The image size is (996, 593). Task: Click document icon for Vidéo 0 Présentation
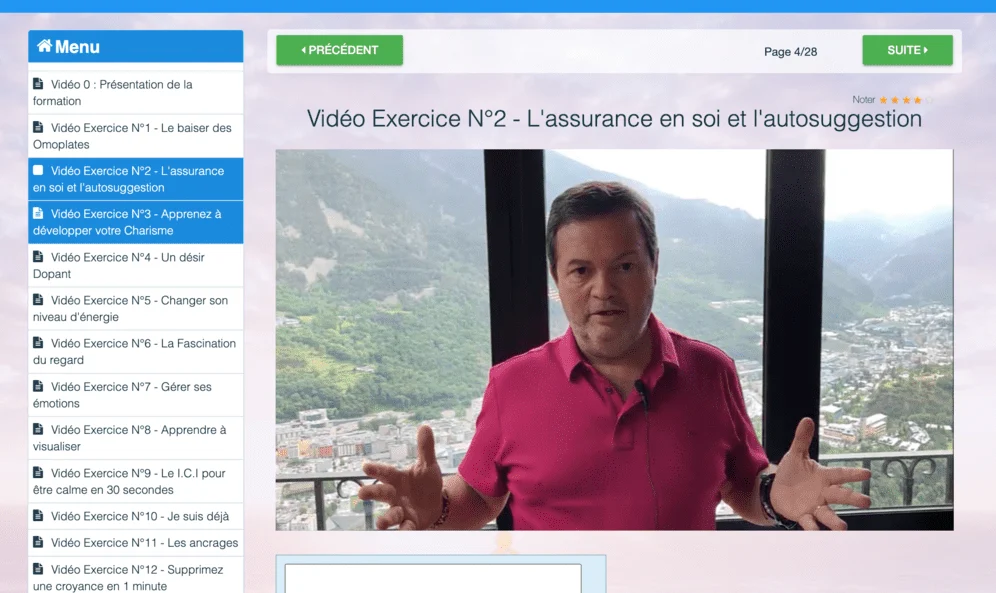(x=38, y=84)
